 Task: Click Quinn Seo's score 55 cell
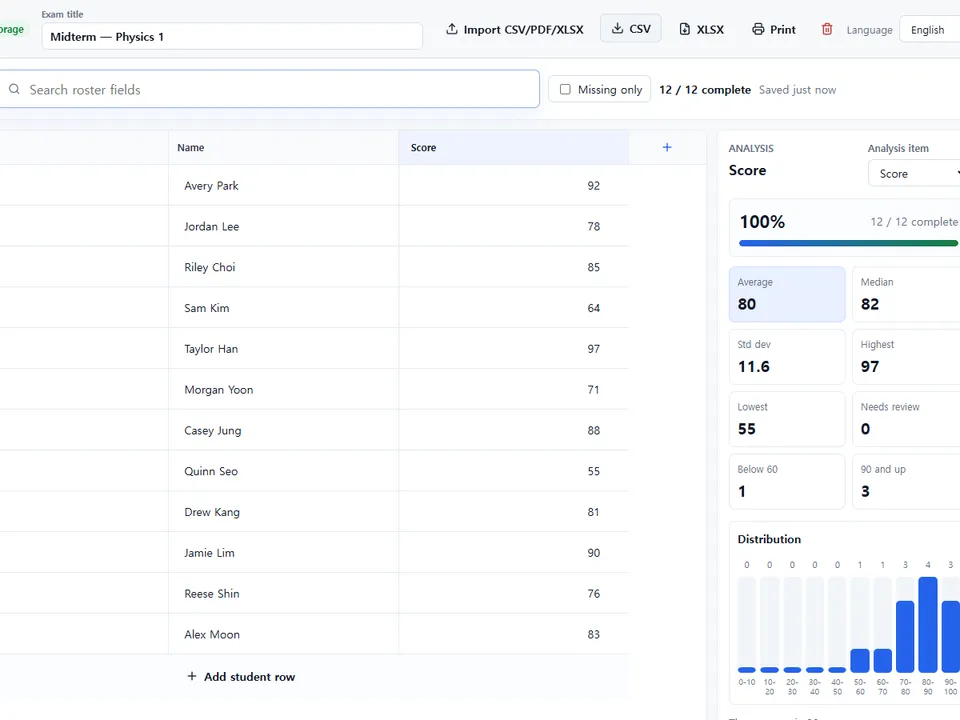point(514,471)
